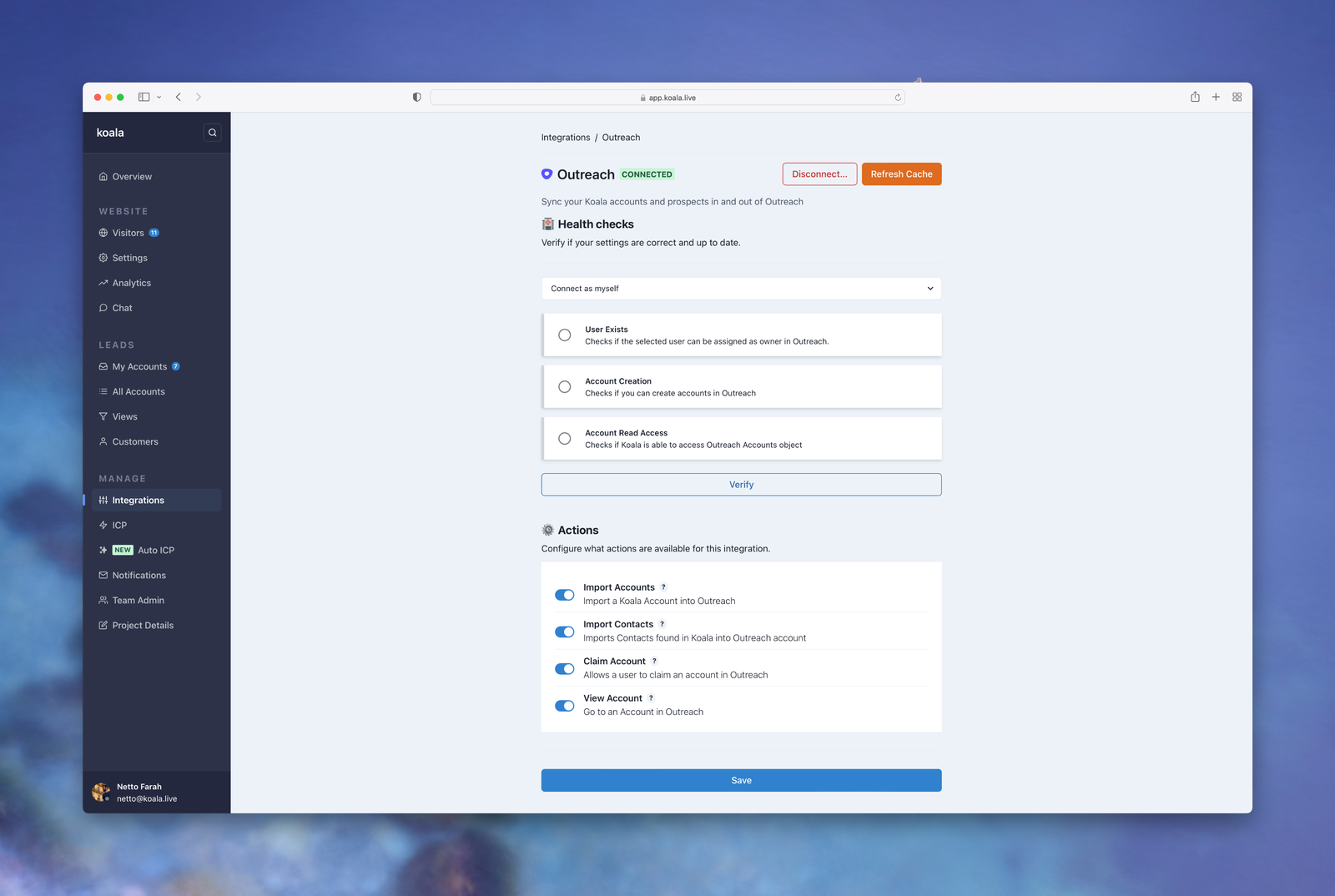Disable the Import Accounts toggle
Image resolution: width=1335 pixels, height=896 pixels.
coord(565,595)
